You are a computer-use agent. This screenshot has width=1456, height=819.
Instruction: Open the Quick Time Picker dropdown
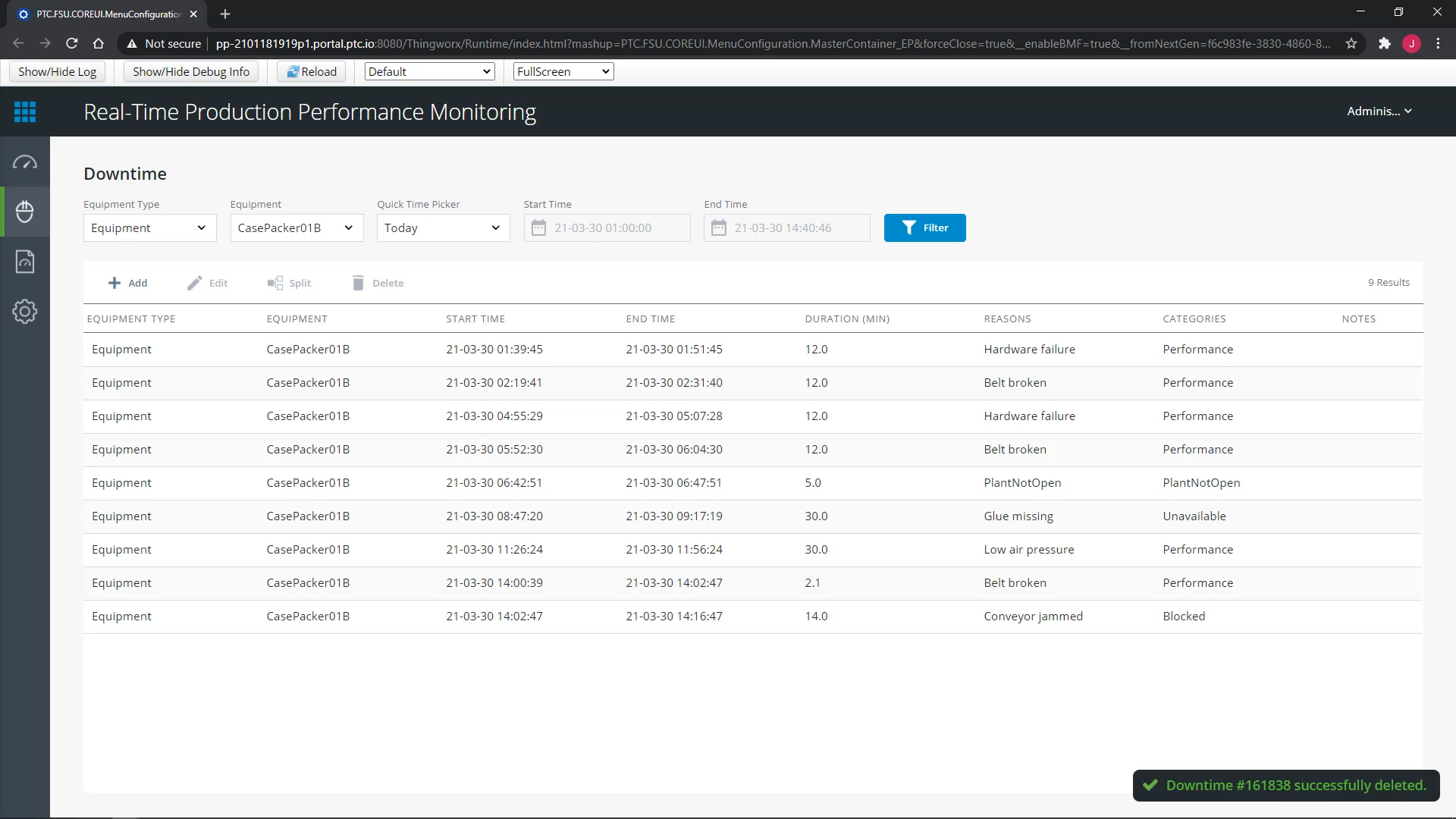pyautogui.click(x=444, y=228)
